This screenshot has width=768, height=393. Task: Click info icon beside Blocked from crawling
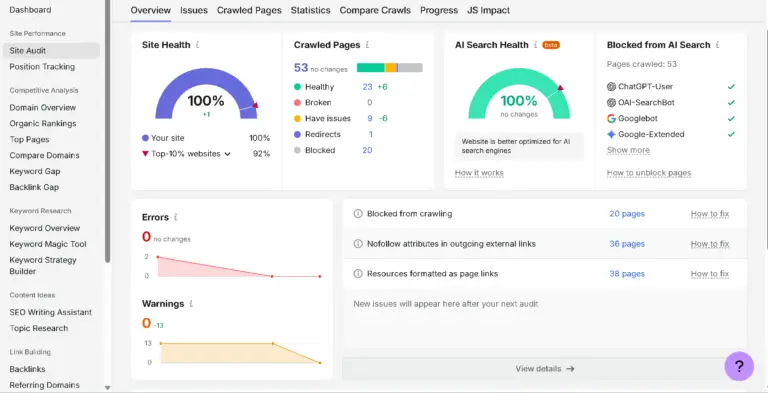358,214
